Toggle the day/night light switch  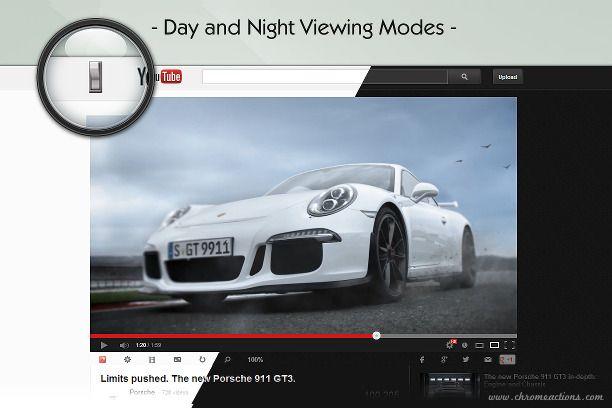click(96, 77)
